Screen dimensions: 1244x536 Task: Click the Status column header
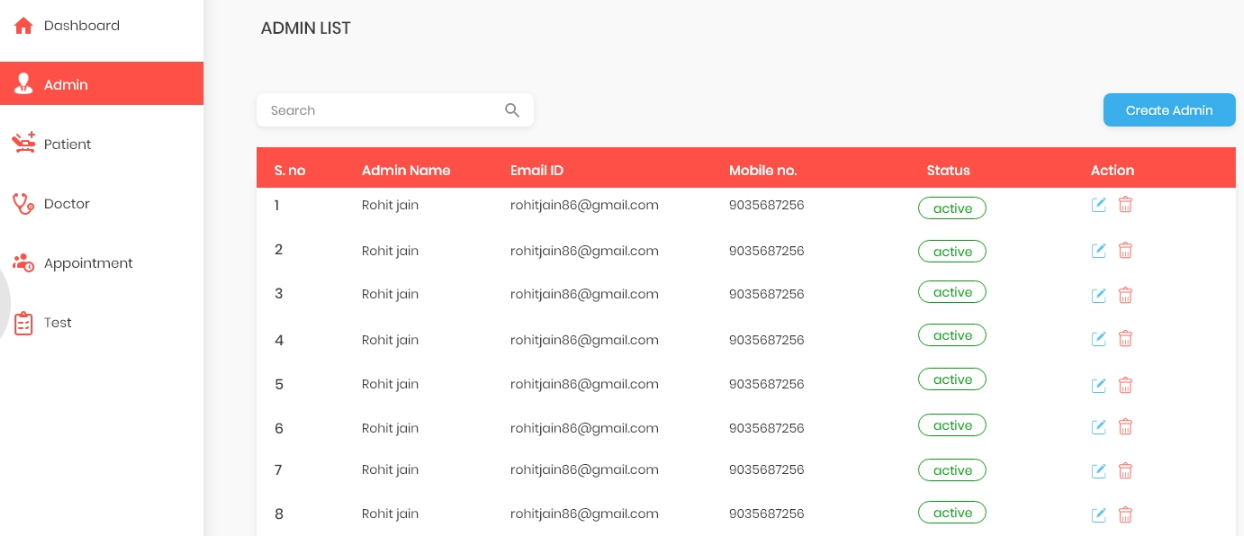[948, 170]
